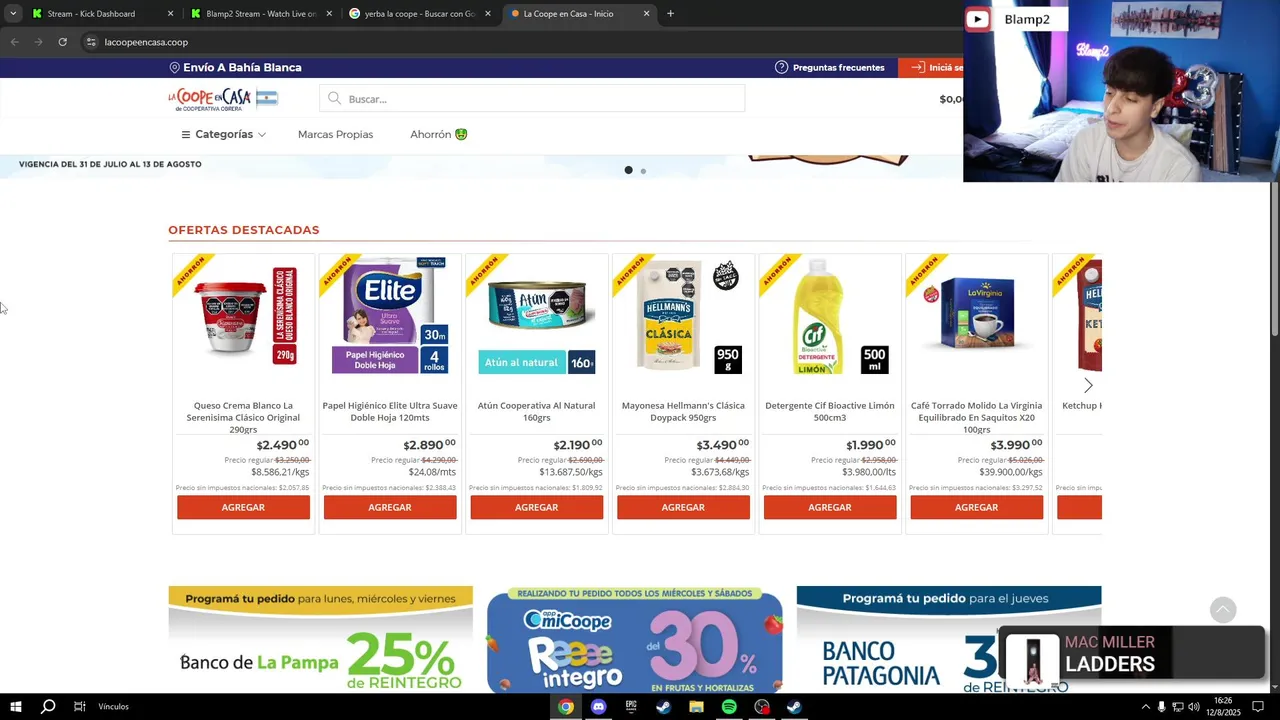The height and width of the screenshot is (720, 1280).
Task: Select the first carousel banner dot
Action: click(x=628, y=170)
